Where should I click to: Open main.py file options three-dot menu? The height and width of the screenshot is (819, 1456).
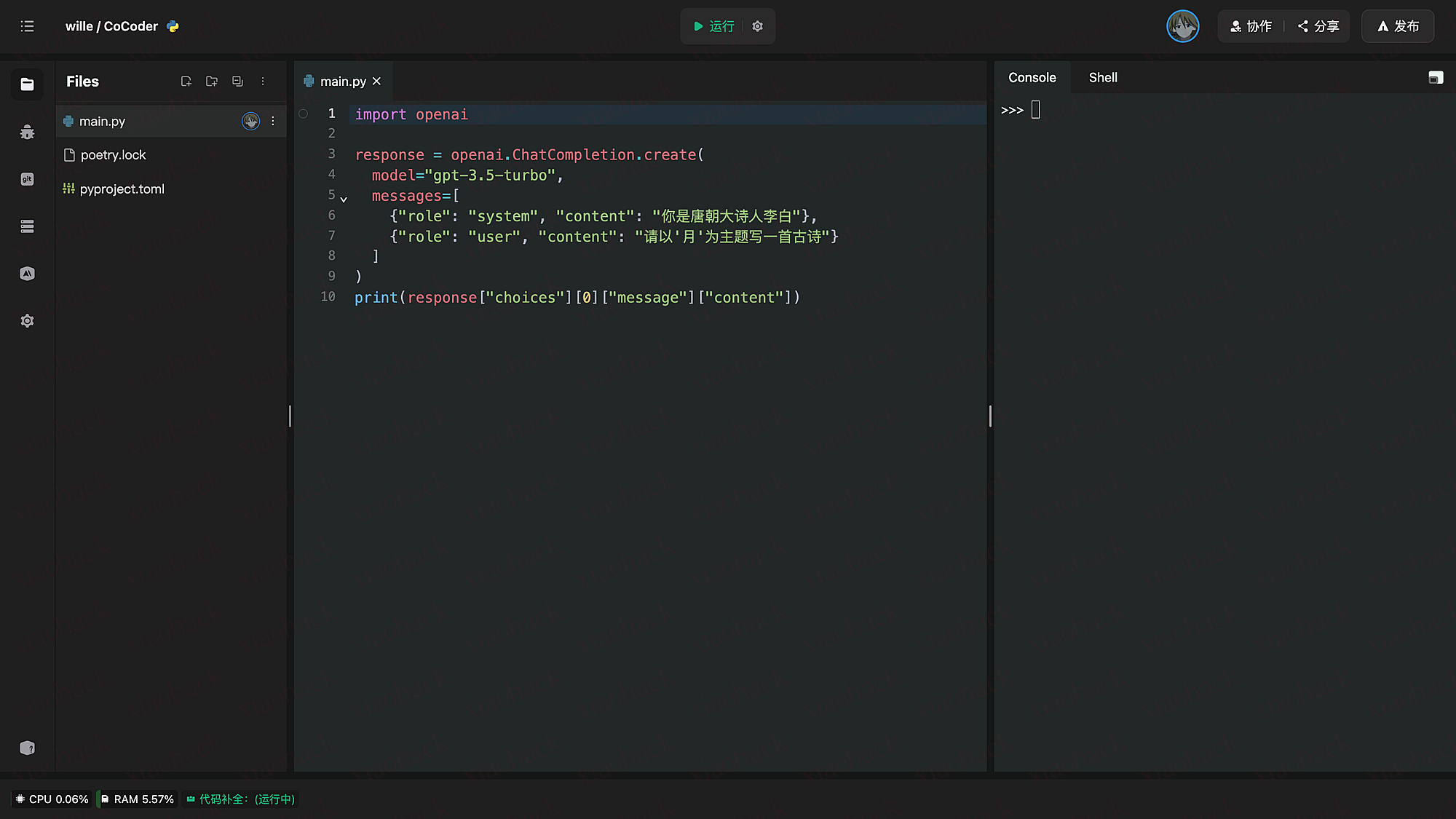tap(273, 122)
